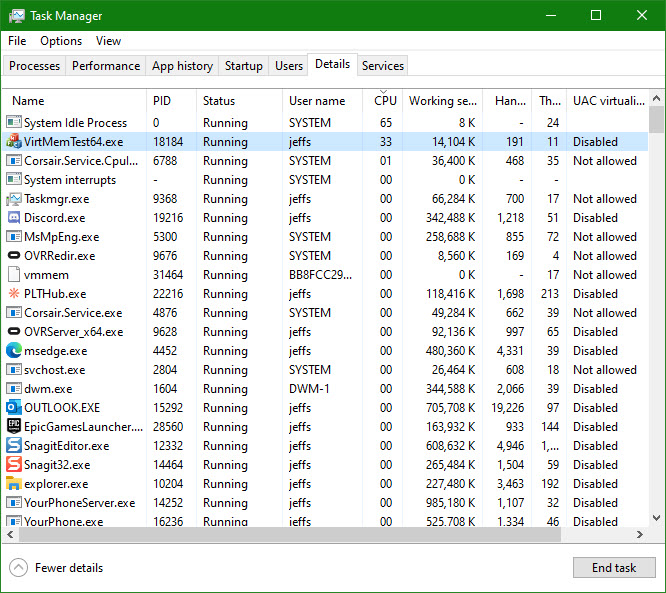Screen dimensions: 666x593
Task: Open the File menu
Action: point(17,41)
